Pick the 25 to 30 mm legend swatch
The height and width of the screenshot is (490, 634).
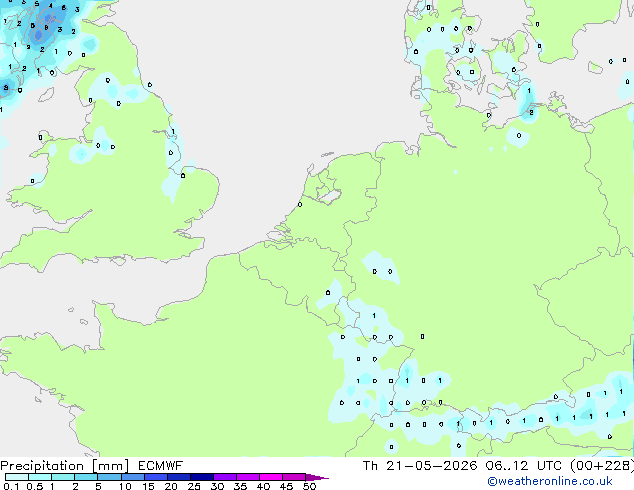point(201,477)
